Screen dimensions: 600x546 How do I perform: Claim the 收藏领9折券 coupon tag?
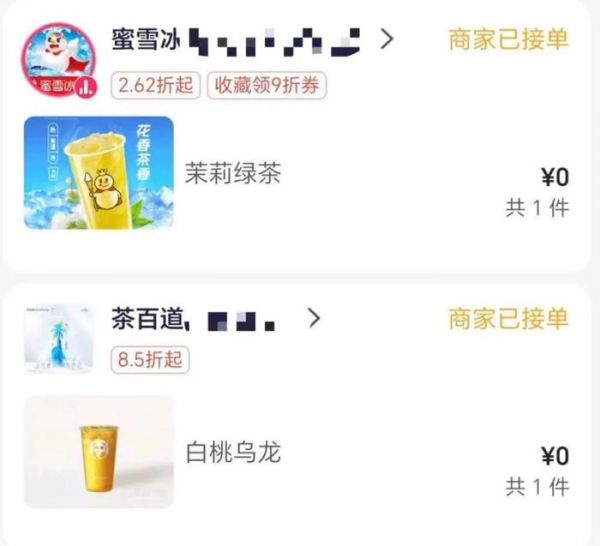tap(267, 85)
